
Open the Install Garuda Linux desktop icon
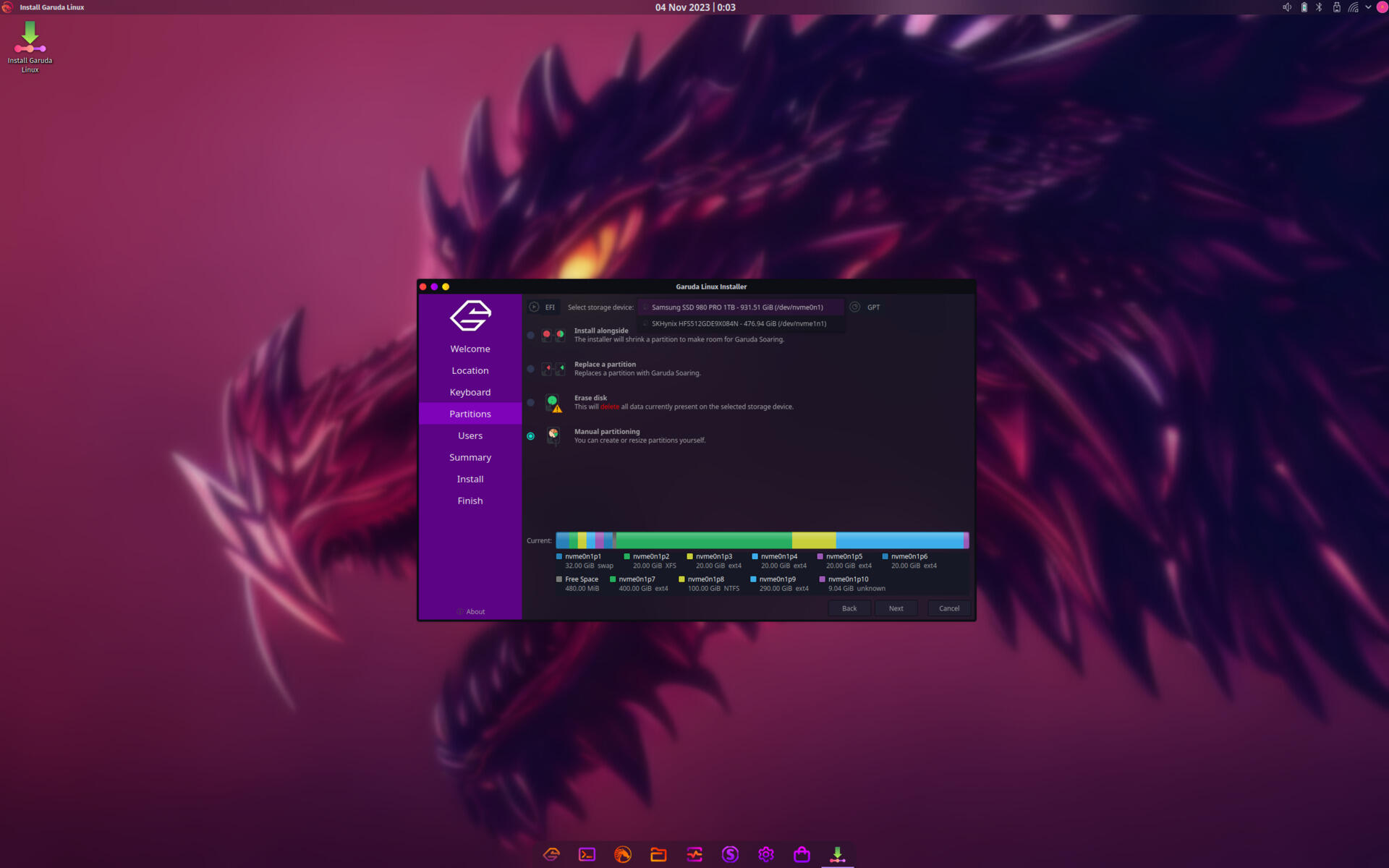click(x=30, y=46)
